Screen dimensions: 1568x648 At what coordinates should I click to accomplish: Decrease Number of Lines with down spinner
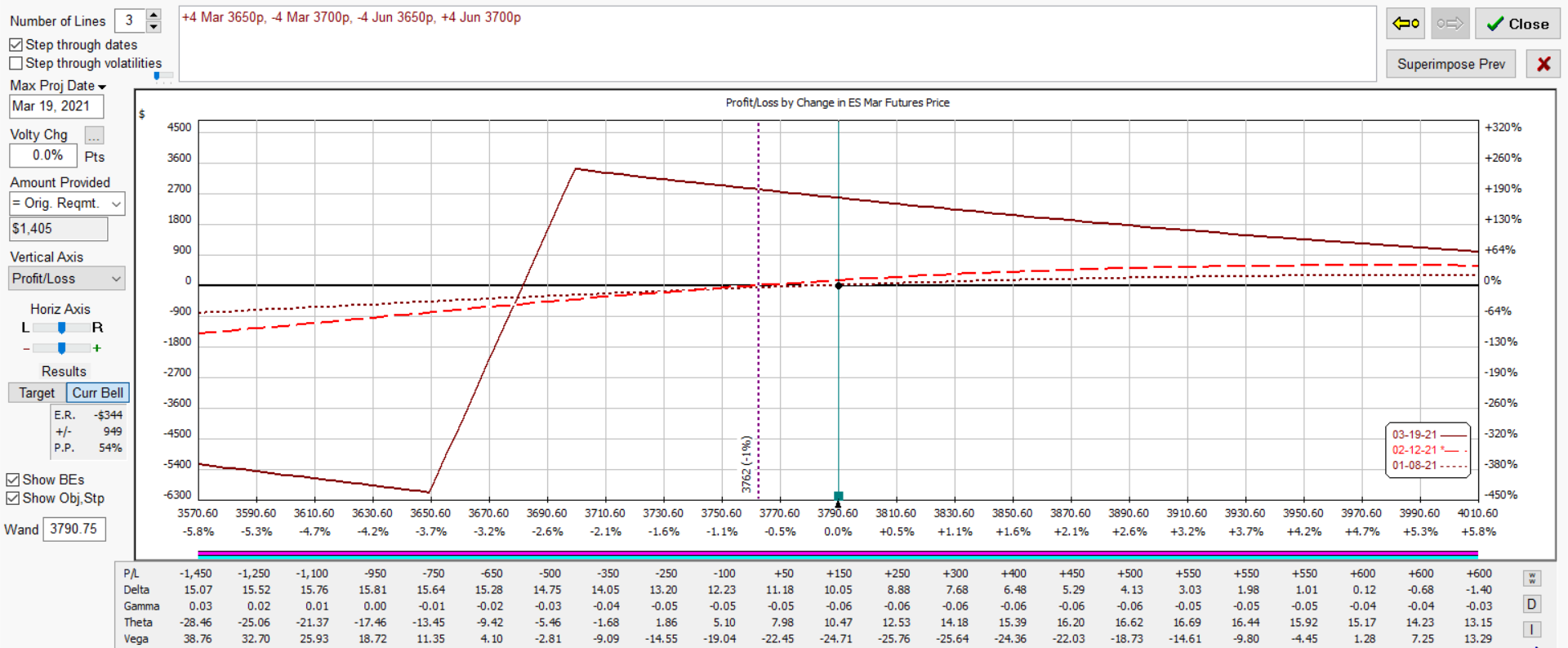tap(153, 27)
